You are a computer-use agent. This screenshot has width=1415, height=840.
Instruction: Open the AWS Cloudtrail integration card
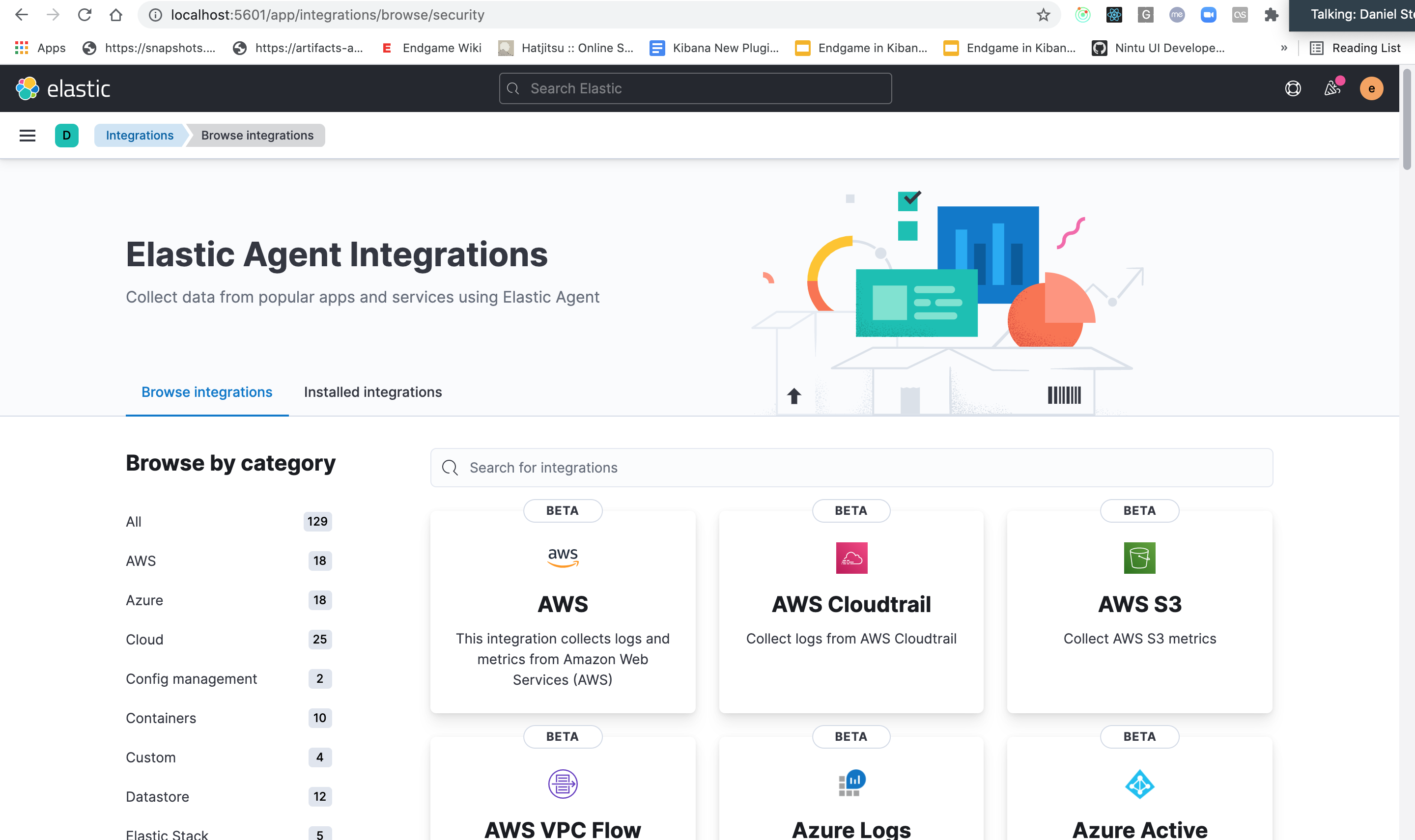[850, 611]
